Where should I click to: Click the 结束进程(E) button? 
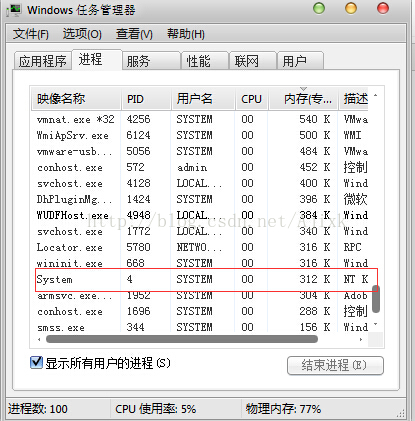click(x=335, y=365)
